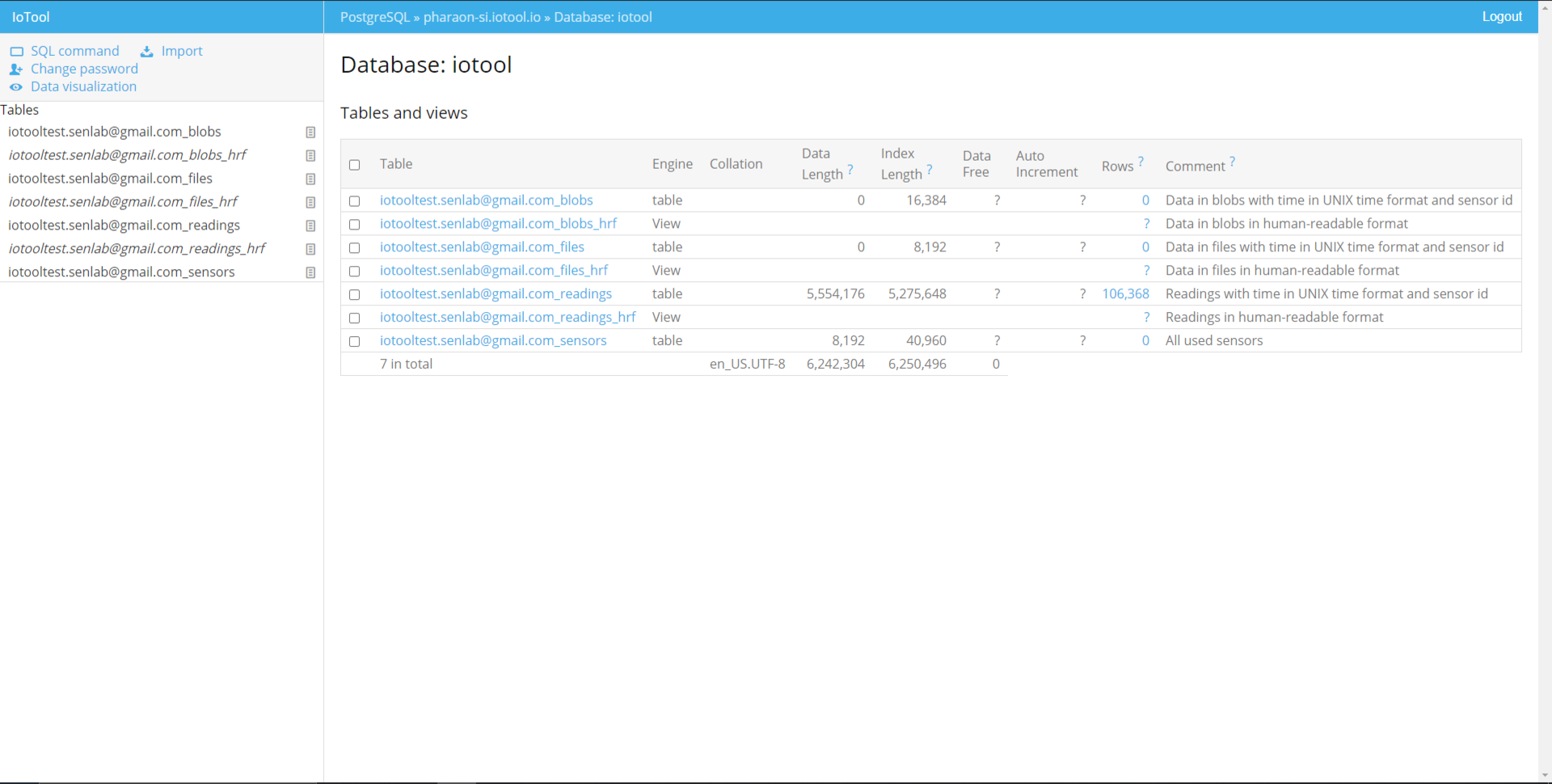Check the _files_hrf view row checkbox
This screenshot has height=784, width=1552.
pyautogui.click(x=354, y=272)
